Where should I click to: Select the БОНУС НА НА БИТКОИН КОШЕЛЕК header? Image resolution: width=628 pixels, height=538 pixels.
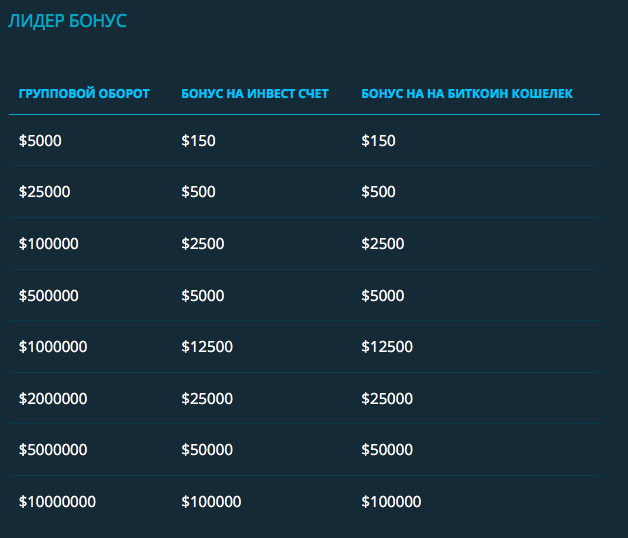pos(467,94)
